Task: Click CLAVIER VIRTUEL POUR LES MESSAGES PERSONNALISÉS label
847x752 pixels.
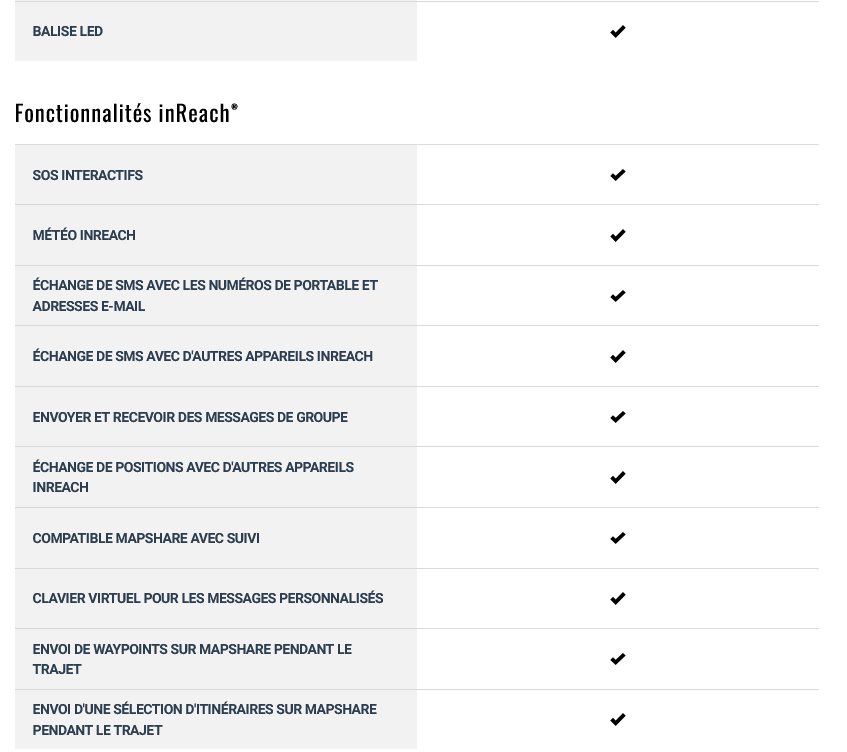Action: (208, 599)
